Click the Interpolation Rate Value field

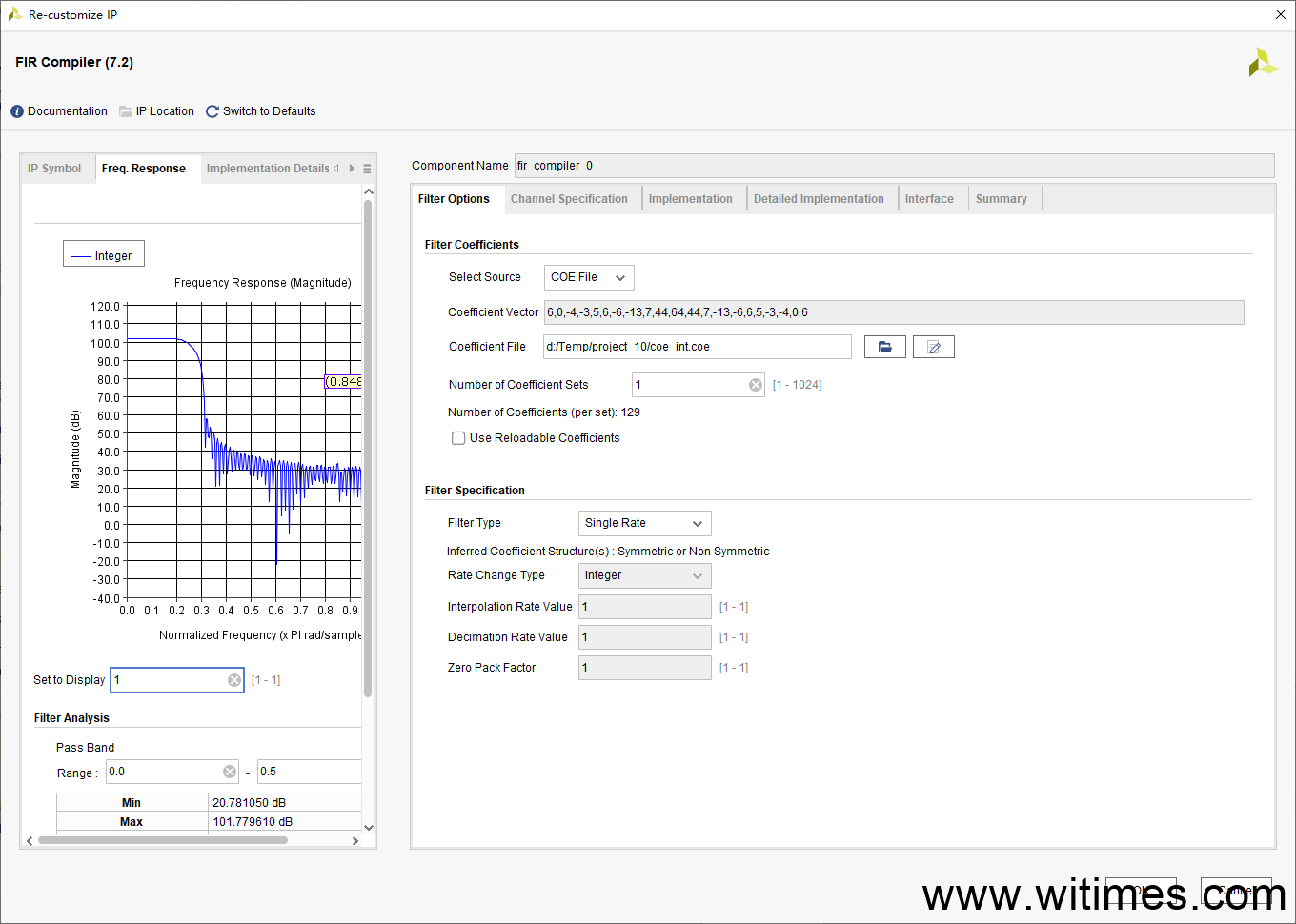tap(645, 607)
